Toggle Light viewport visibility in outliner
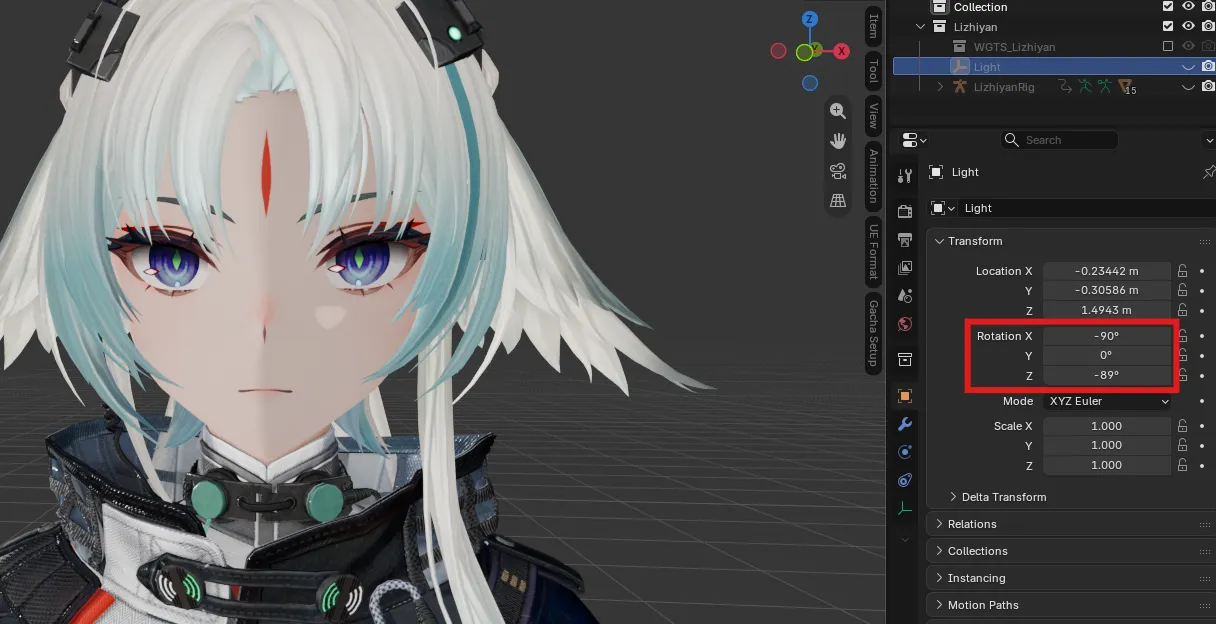The image size is (1216, 624). click(1188, 67)
